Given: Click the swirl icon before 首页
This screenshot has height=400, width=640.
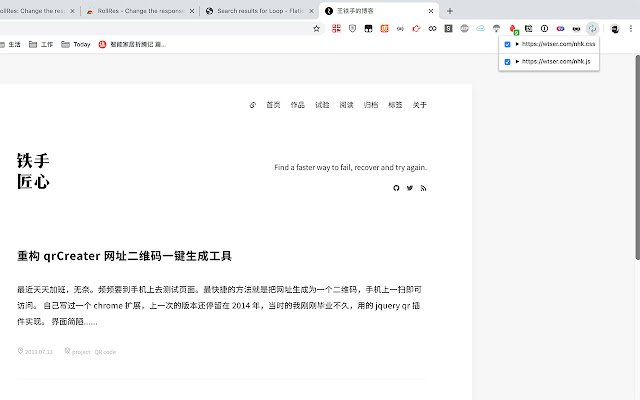Looking at the screenshot, I should point(253,105).
